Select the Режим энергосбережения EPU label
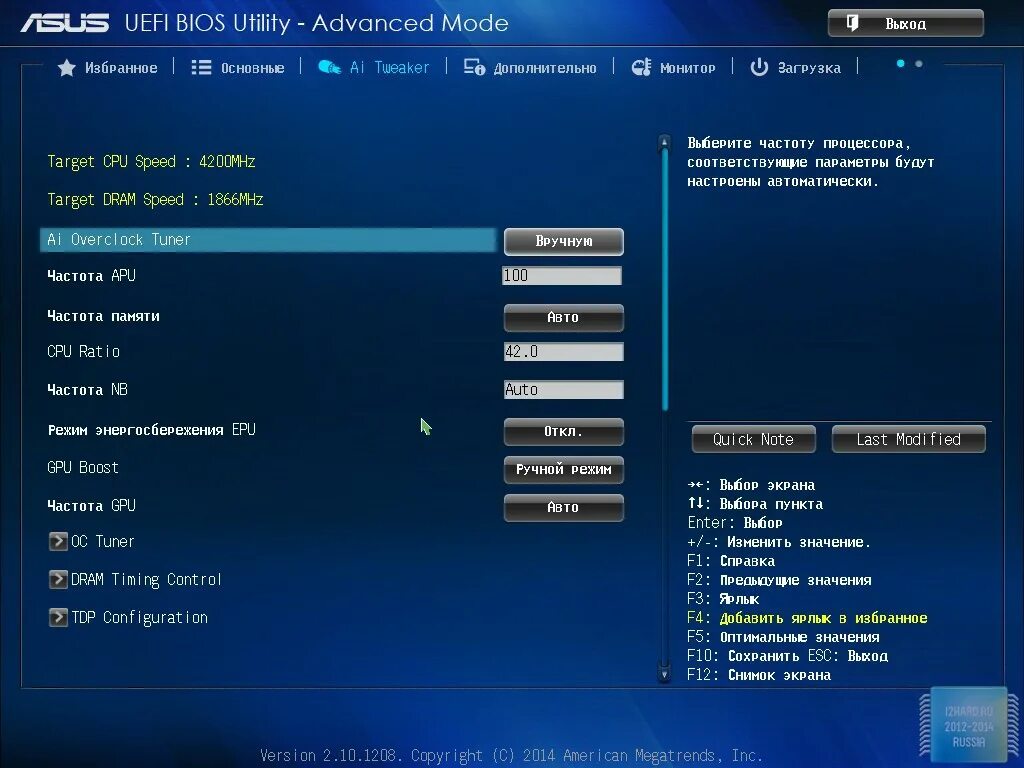This screenshot has height=768, width=1024. [x=152, y=430]
